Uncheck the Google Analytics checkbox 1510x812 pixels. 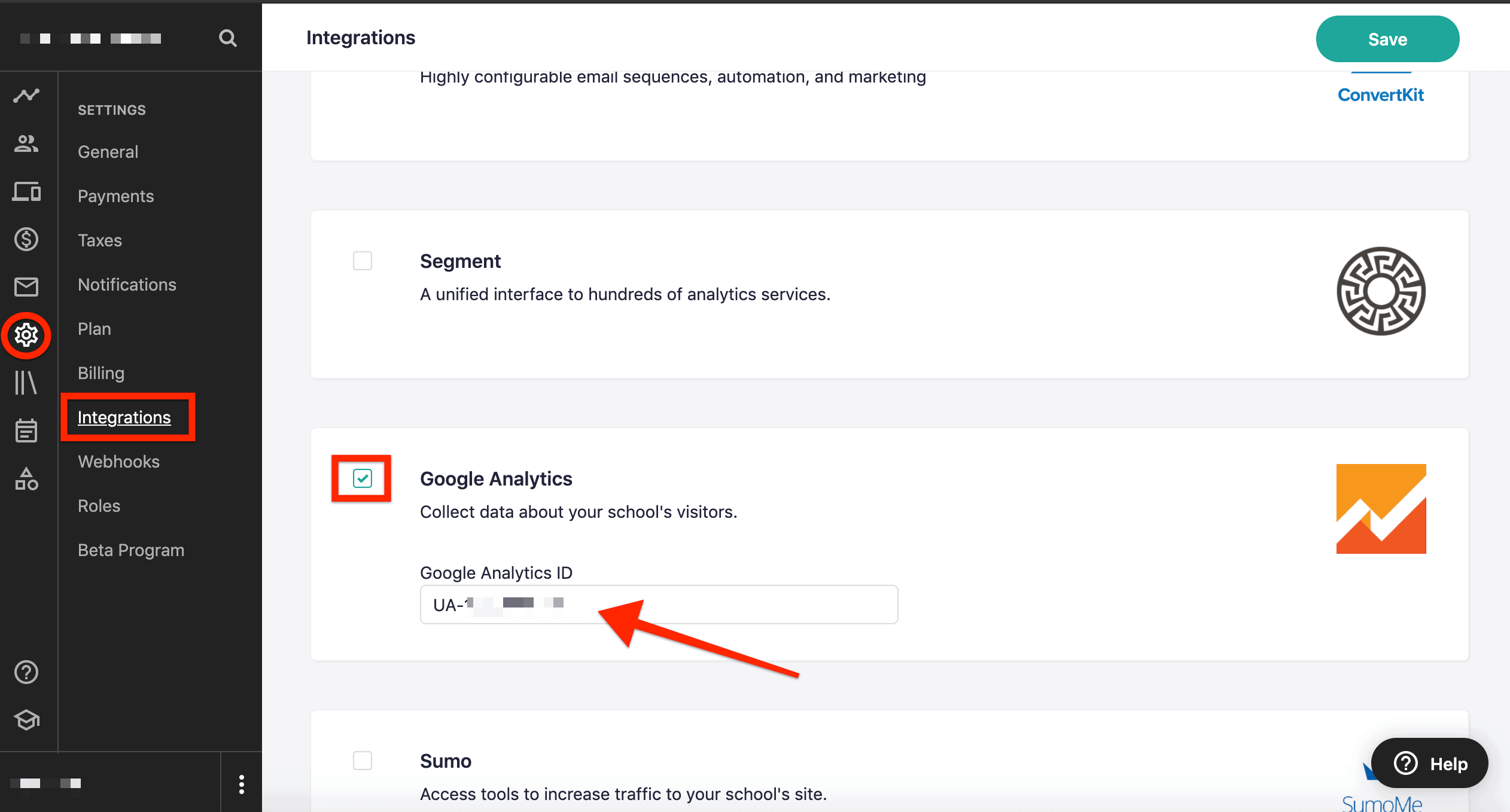pos(363,478)
